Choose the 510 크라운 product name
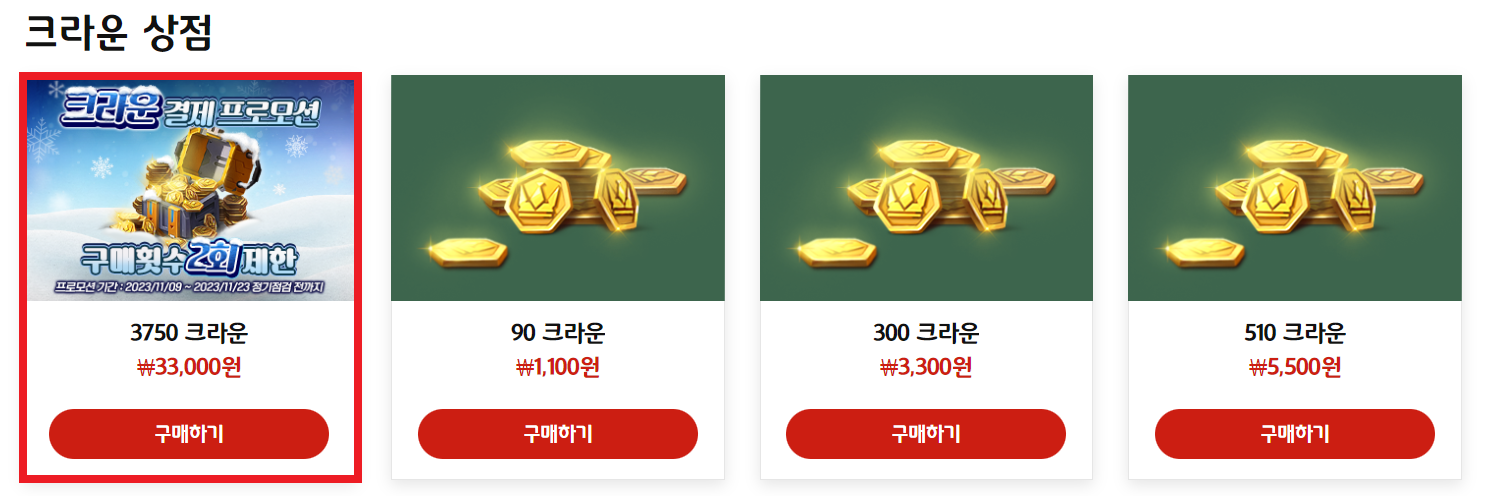Image resolution: width=1487 pixels, height=496 pixels. click(x=1295, y=333)
